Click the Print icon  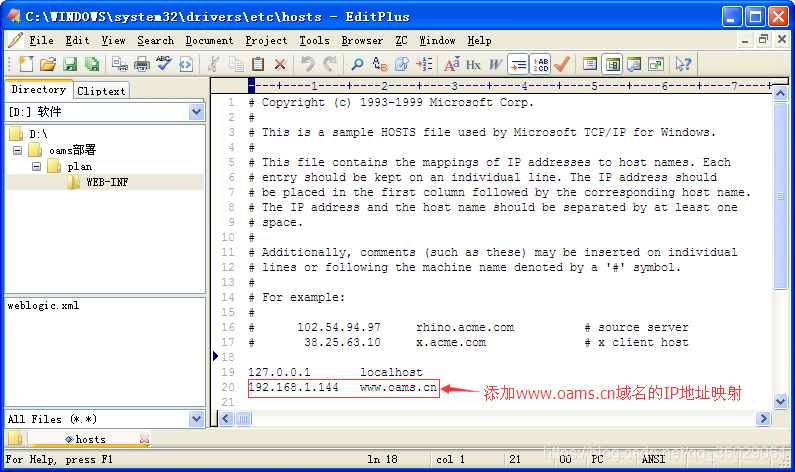point(141,64)
